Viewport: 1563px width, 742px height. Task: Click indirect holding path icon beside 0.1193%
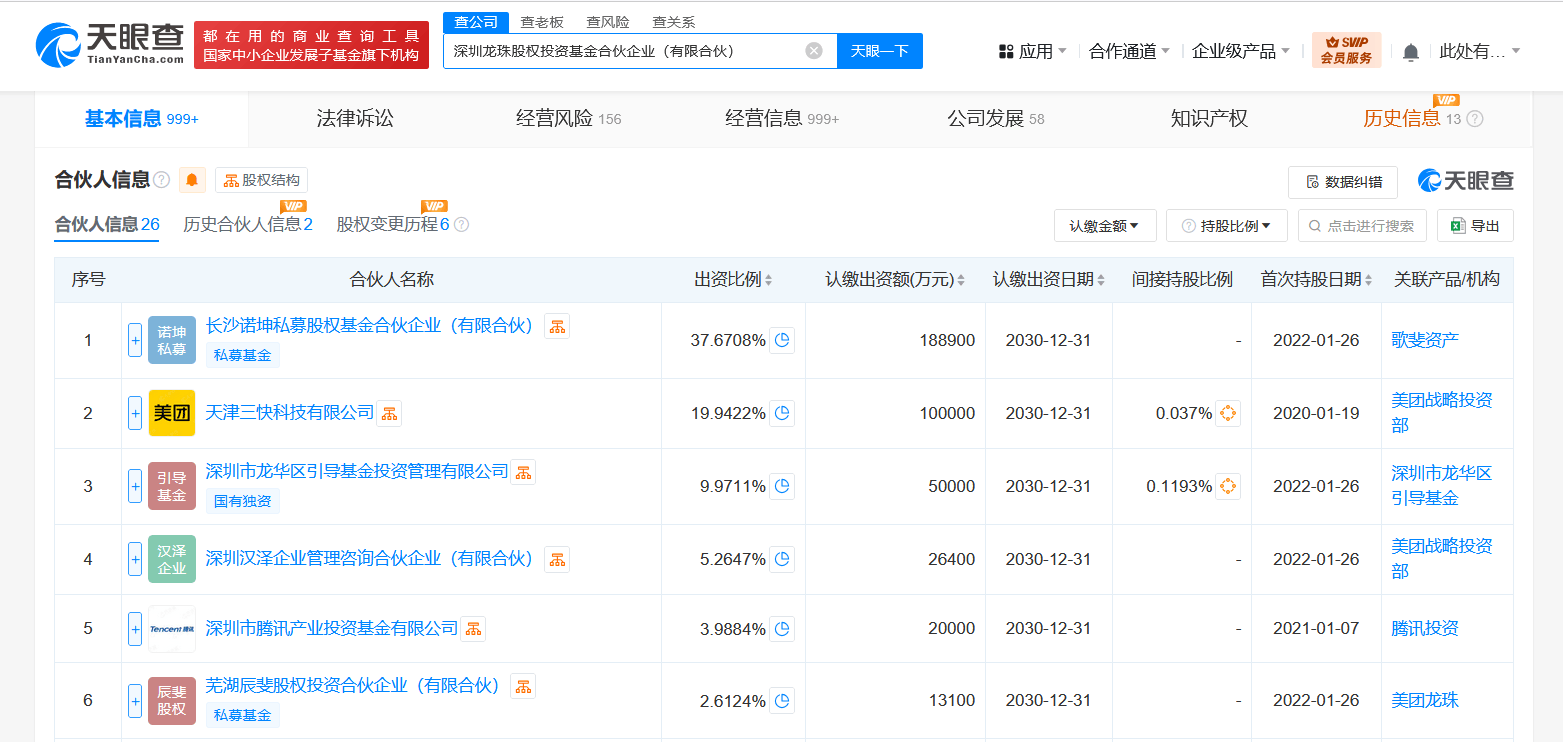pyautogui.click(x=1228, y=486)
